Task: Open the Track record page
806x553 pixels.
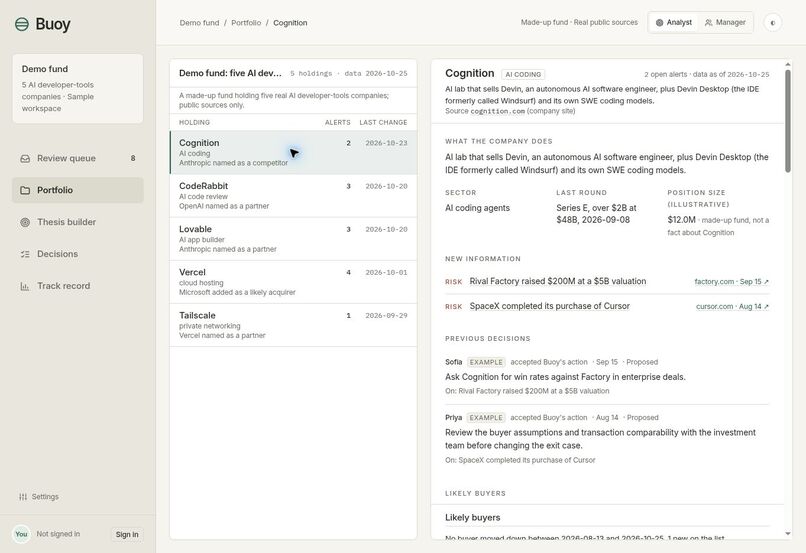Action: 78,286
